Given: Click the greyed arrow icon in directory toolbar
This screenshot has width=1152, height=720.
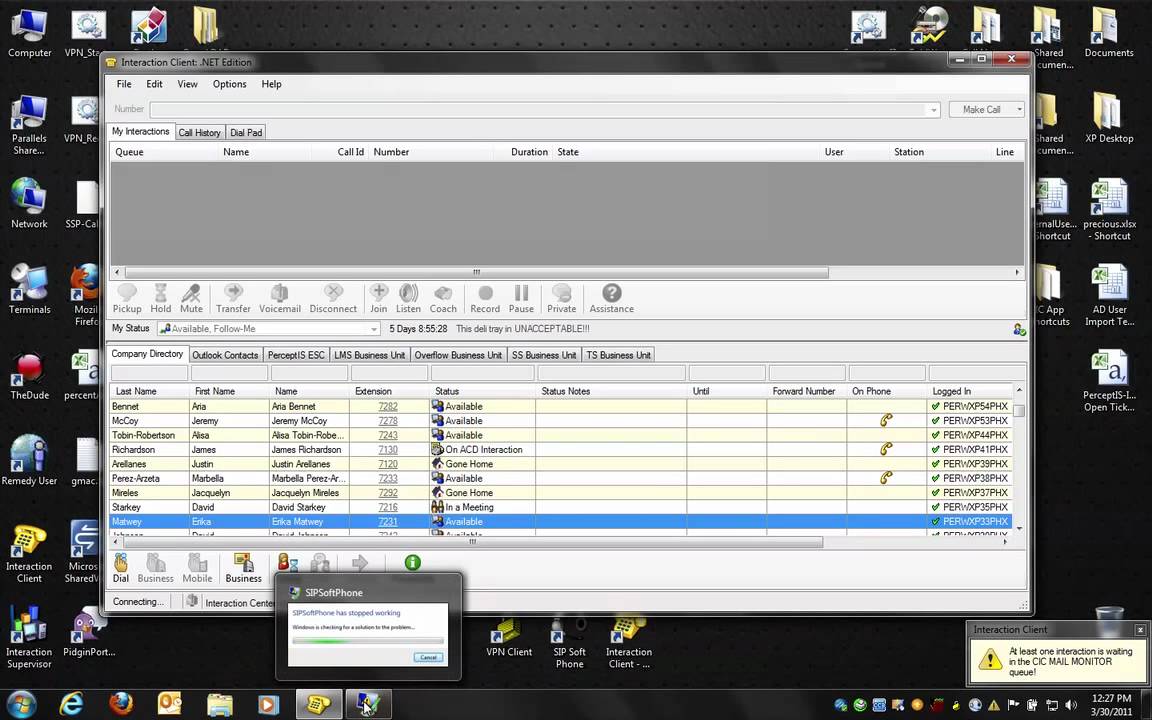Looking at the screenshot, I should click(x=359, y=563).
